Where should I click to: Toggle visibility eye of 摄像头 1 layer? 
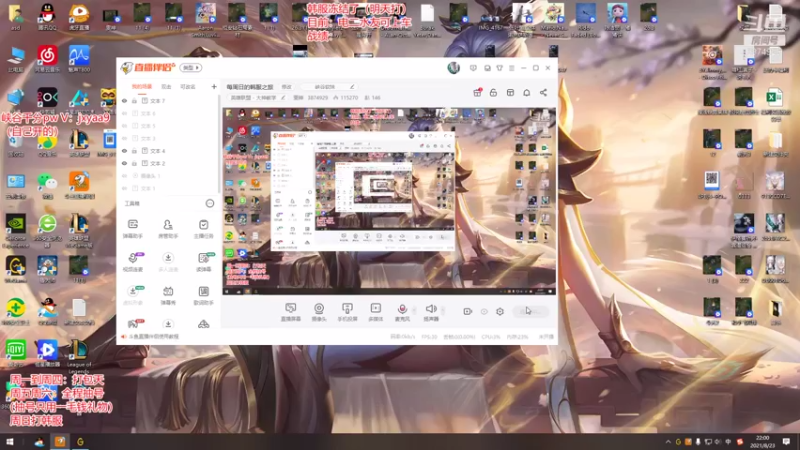[124, 176]
